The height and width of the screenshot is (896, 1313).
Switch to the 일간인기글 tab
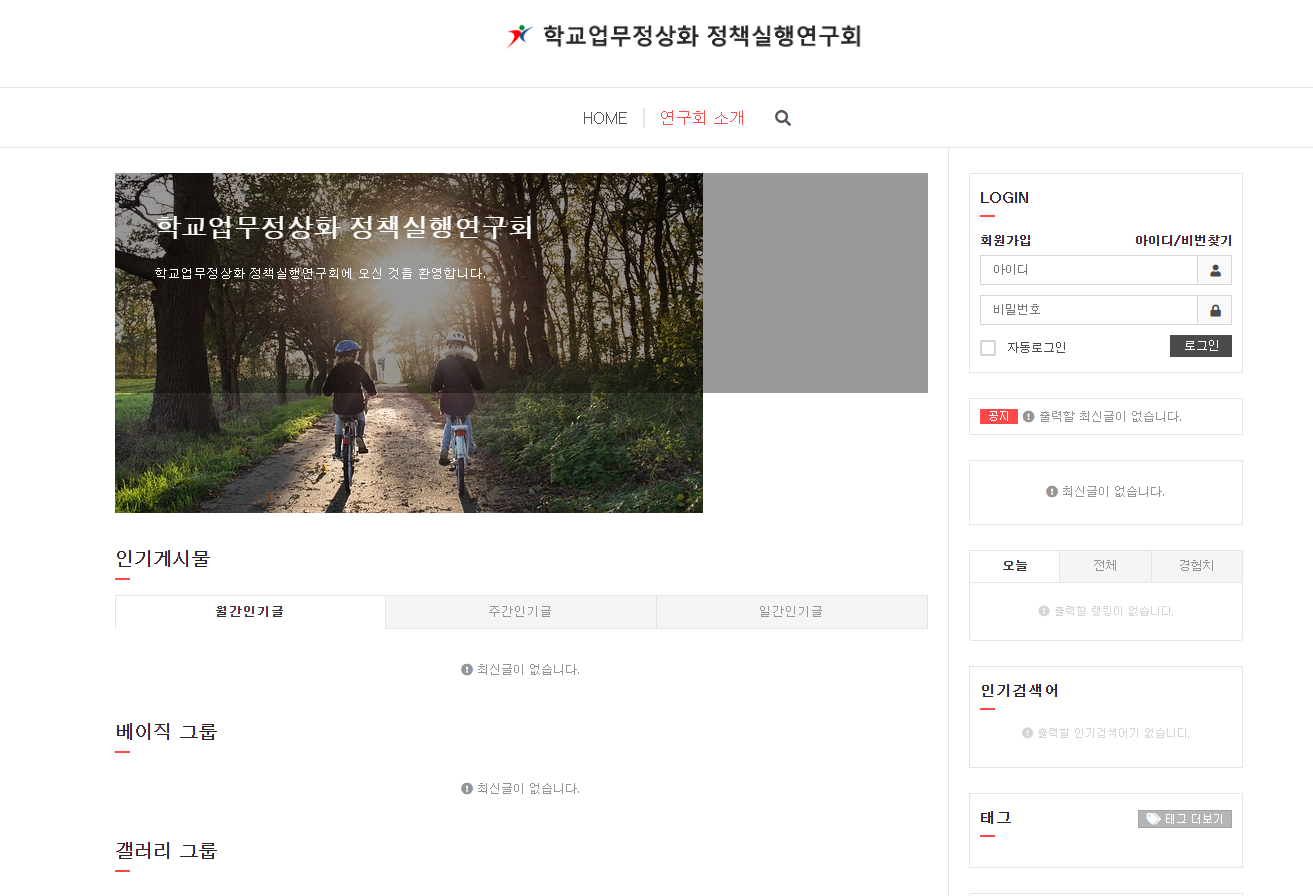tap(791, 612)
